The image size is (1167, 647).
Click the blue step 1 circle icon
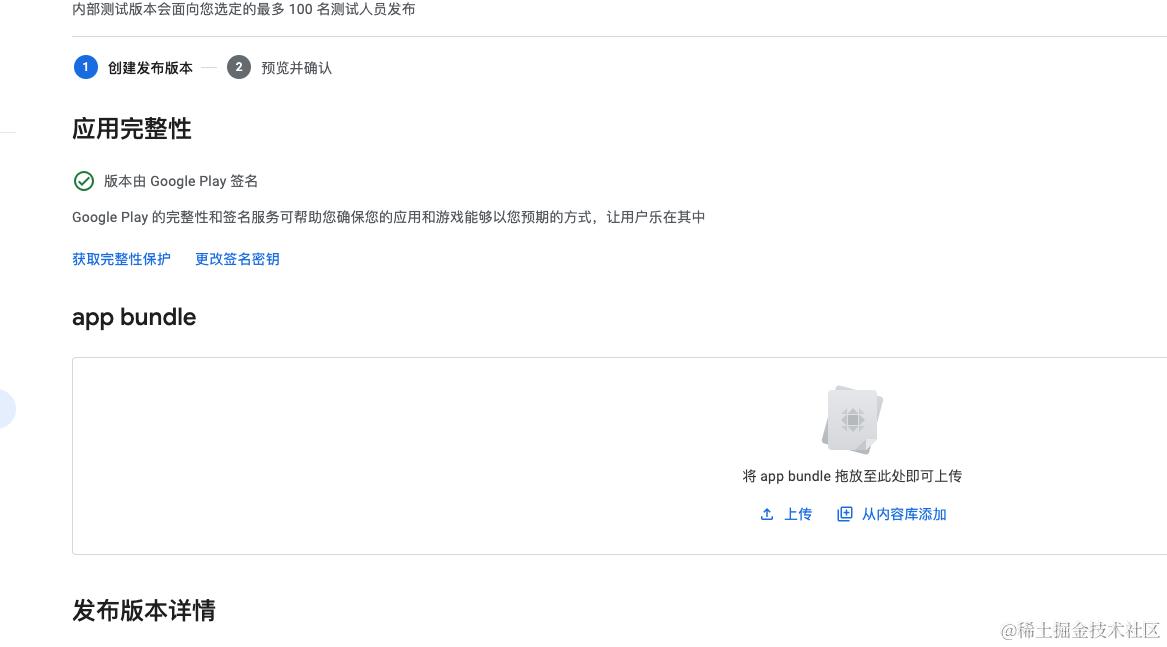pyautogui.click(x=86, y=67)
